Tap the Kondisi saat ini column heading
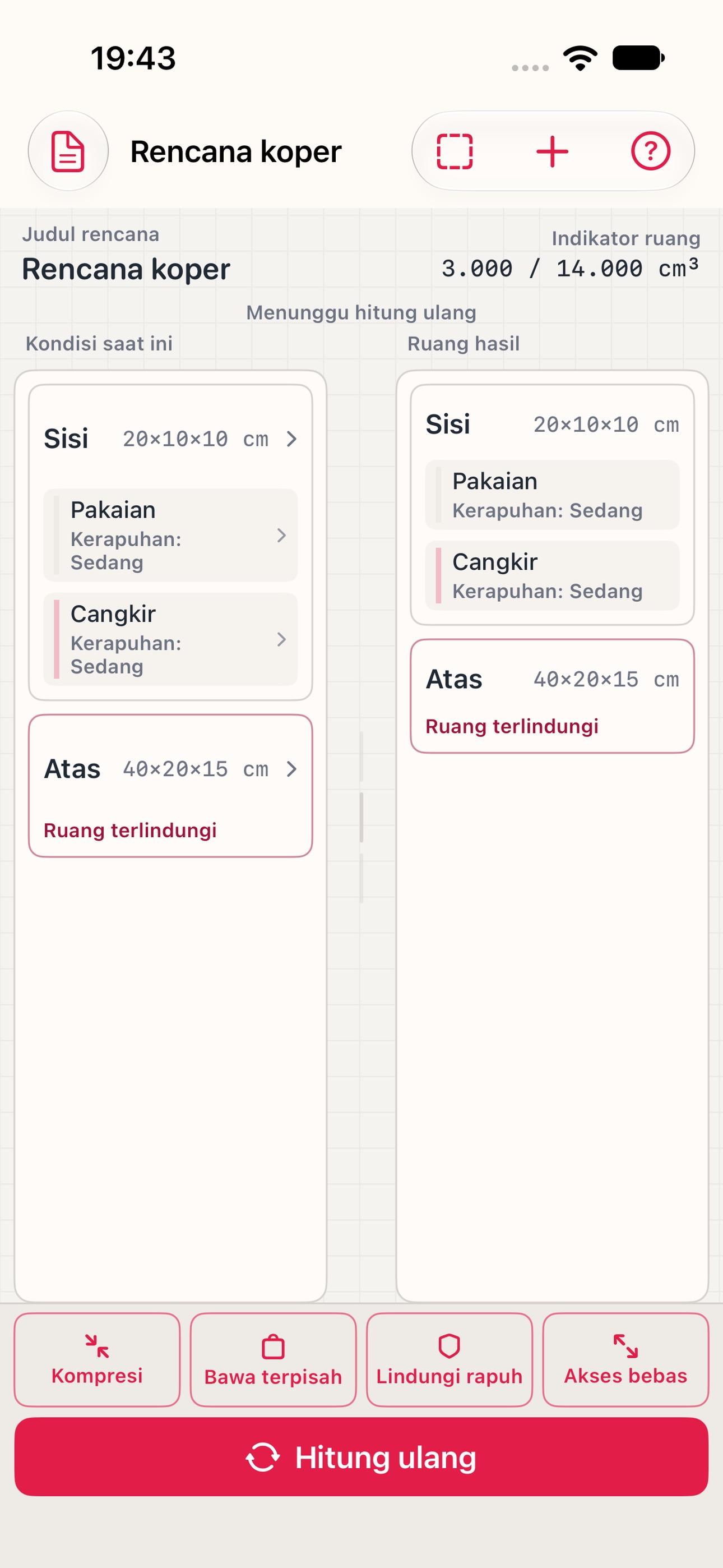The image size is (723, 1568). 99,343
